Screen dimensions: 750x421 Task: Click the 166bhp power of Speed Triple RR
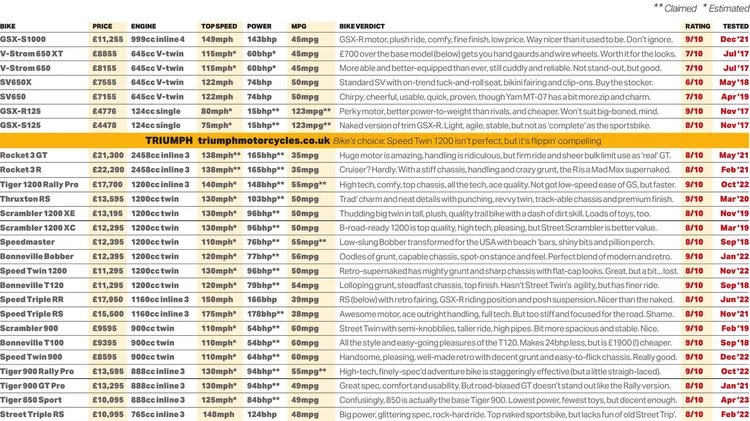tap(262, 299)
